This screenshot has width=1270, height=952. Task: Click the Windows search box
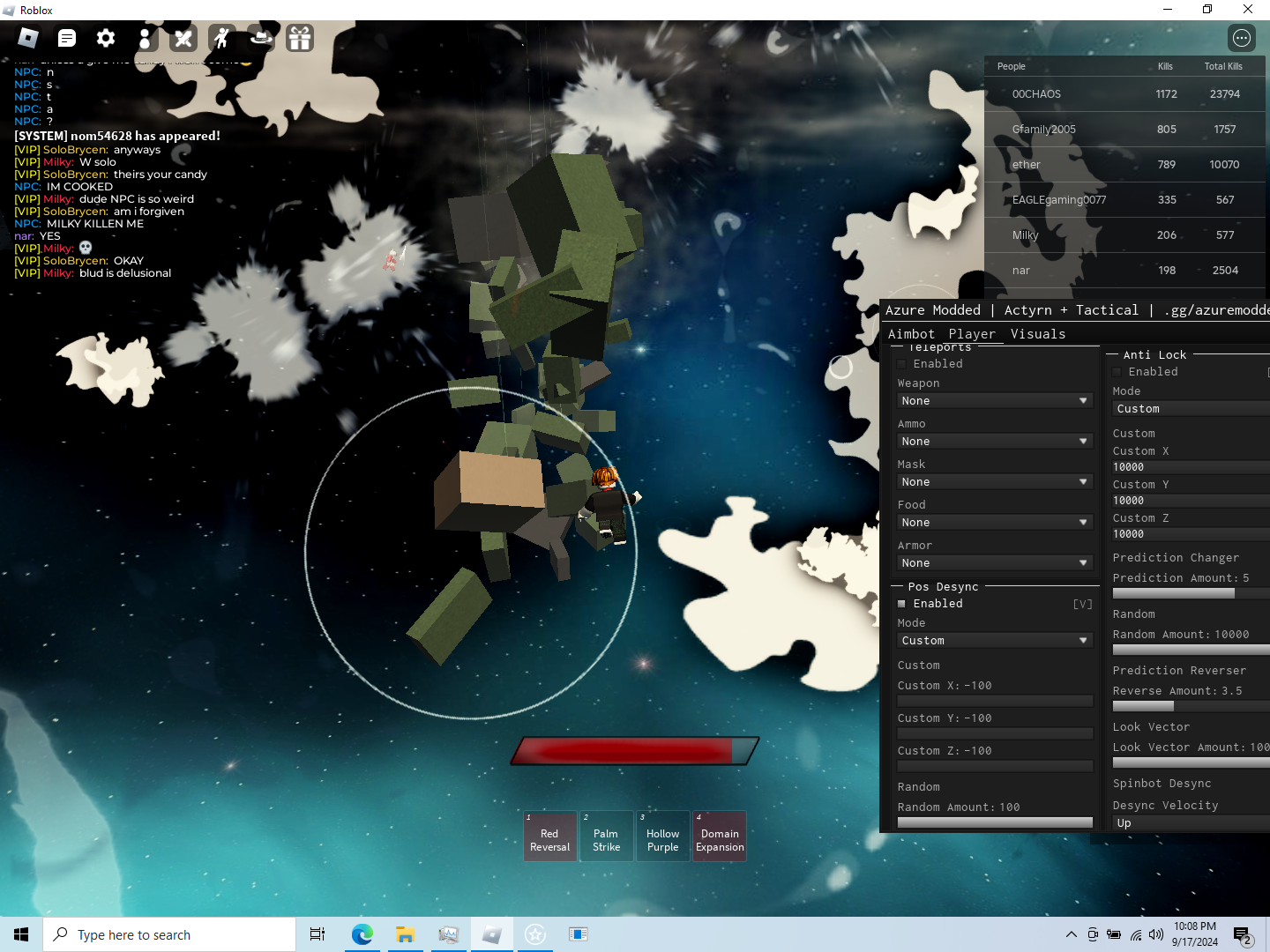169,934
